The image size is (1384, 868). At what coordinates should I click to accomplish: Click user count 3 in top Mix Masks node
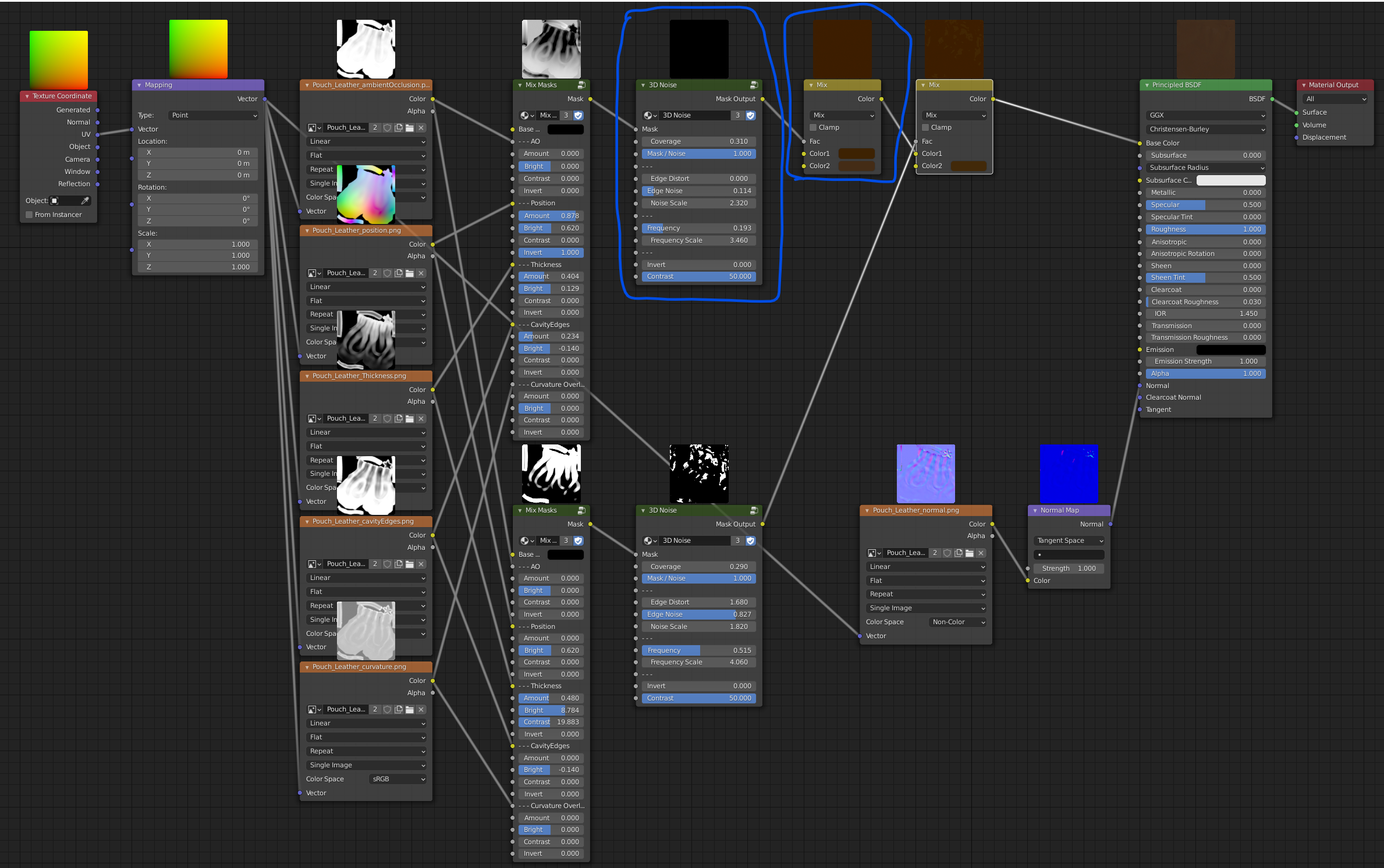click(x=566, y=116)
